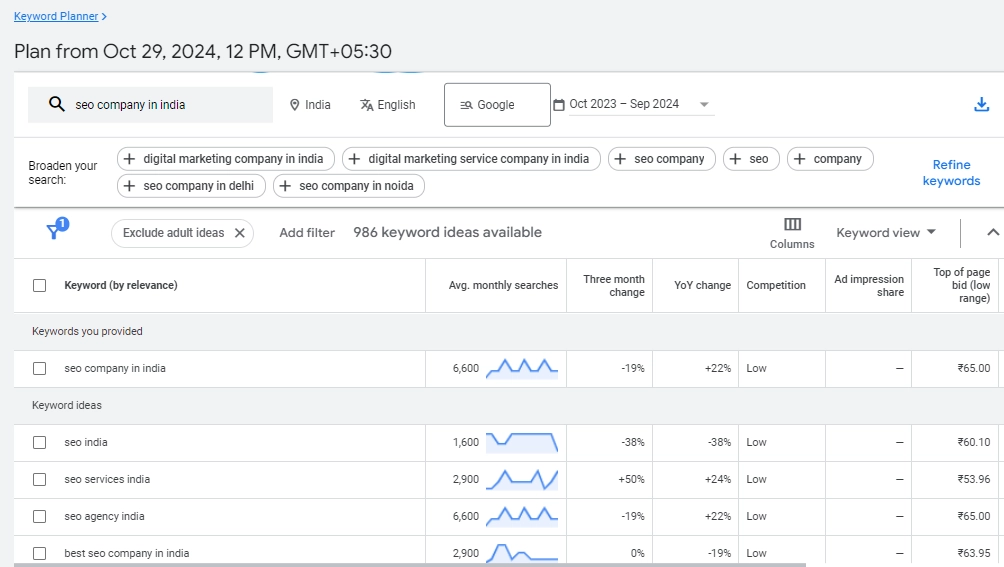Click the +50% three month change value

point(631,480)
